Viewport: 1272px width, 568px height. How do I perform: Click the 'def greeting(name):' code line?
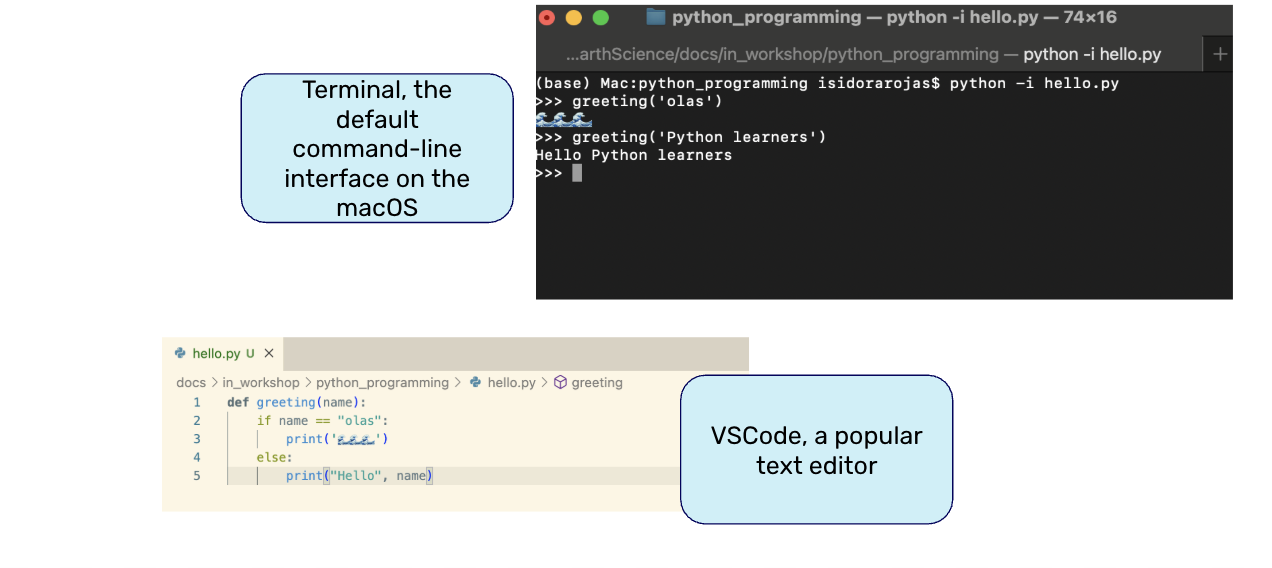tap(297, 402)
